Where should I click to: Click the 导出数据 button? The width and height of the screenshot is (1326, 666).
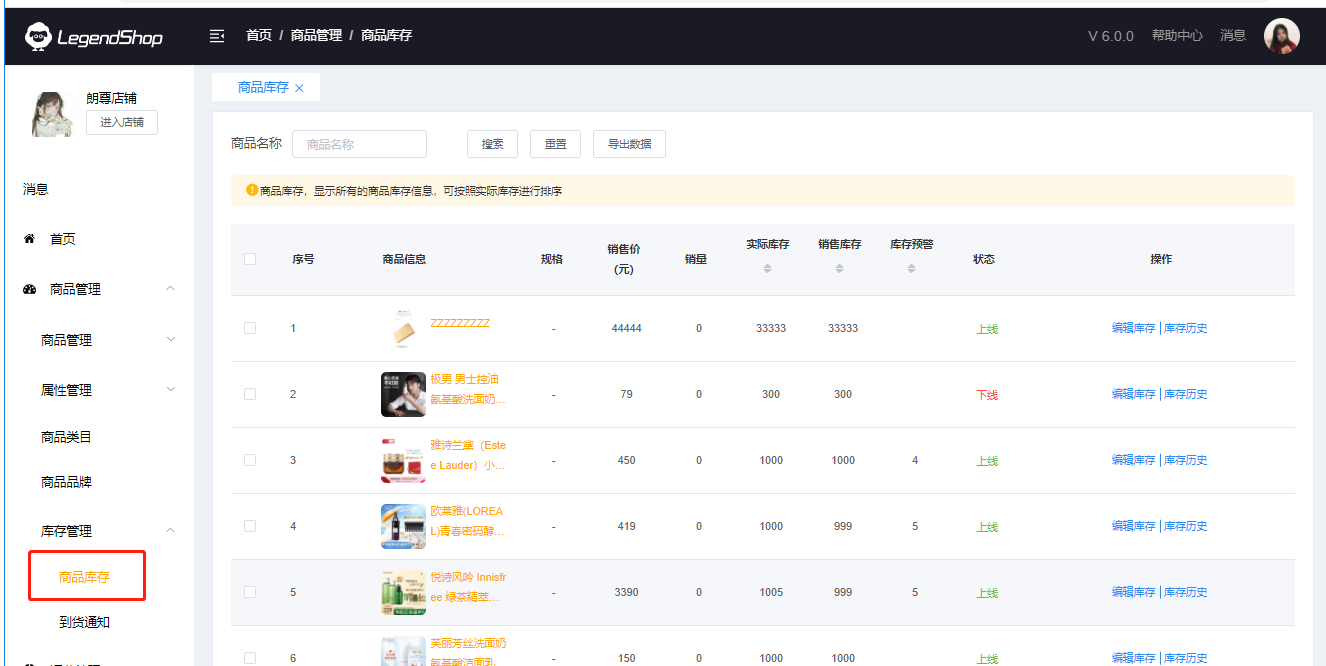pyautogui.click(x=629, y=144)
